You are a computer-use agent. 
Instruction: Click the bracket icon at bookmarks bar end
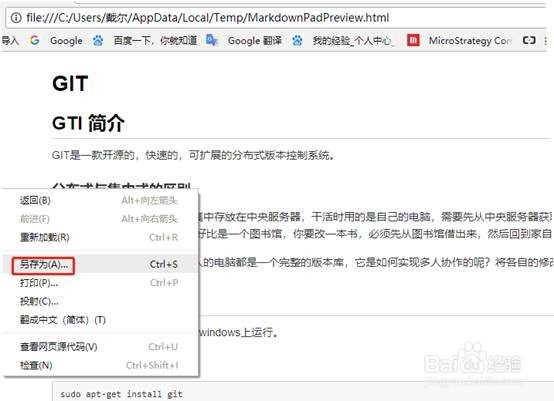(529, 40)
